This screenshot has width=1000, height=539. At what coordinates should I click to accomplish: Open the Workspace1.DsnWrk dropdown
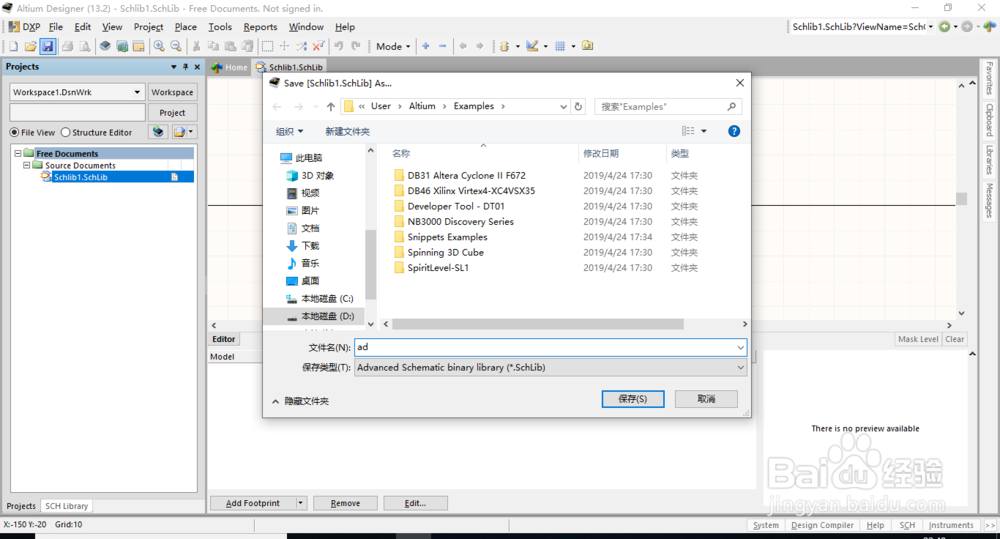pos(137,92)
